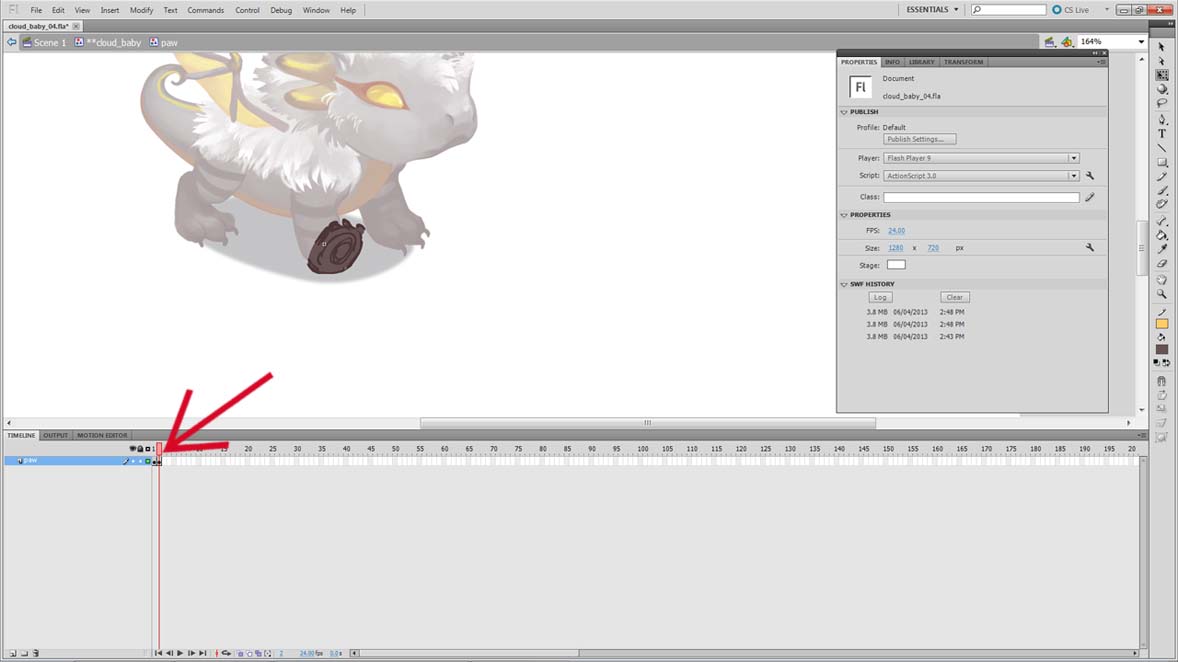
Task: Select the Bone tool
Action: (x=1161, y=221)
